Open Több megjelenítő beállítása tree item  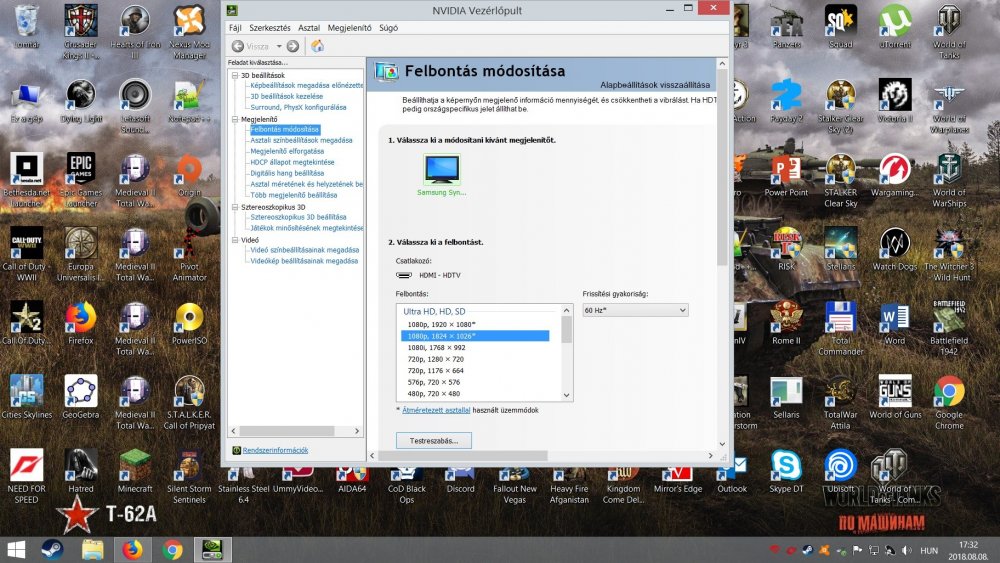[293, 195]
